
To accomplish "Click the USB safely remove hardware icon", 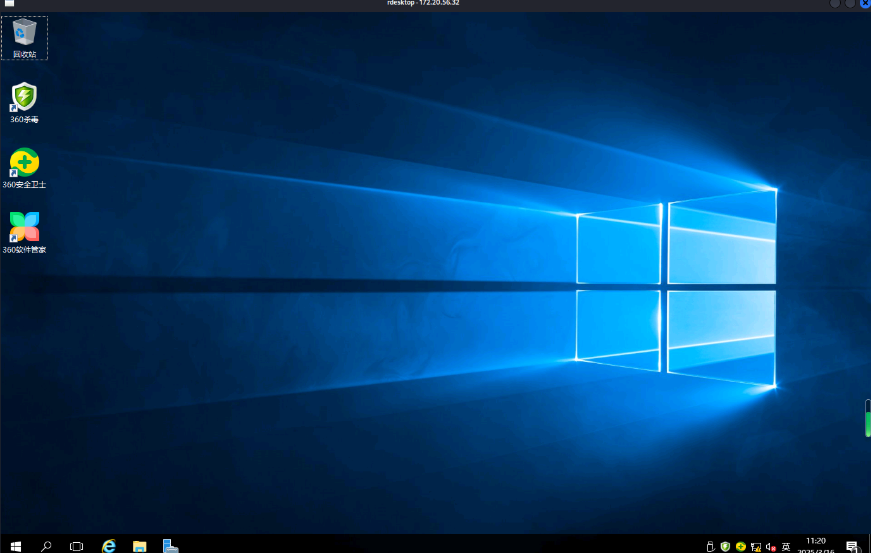I will pos(710,546).
